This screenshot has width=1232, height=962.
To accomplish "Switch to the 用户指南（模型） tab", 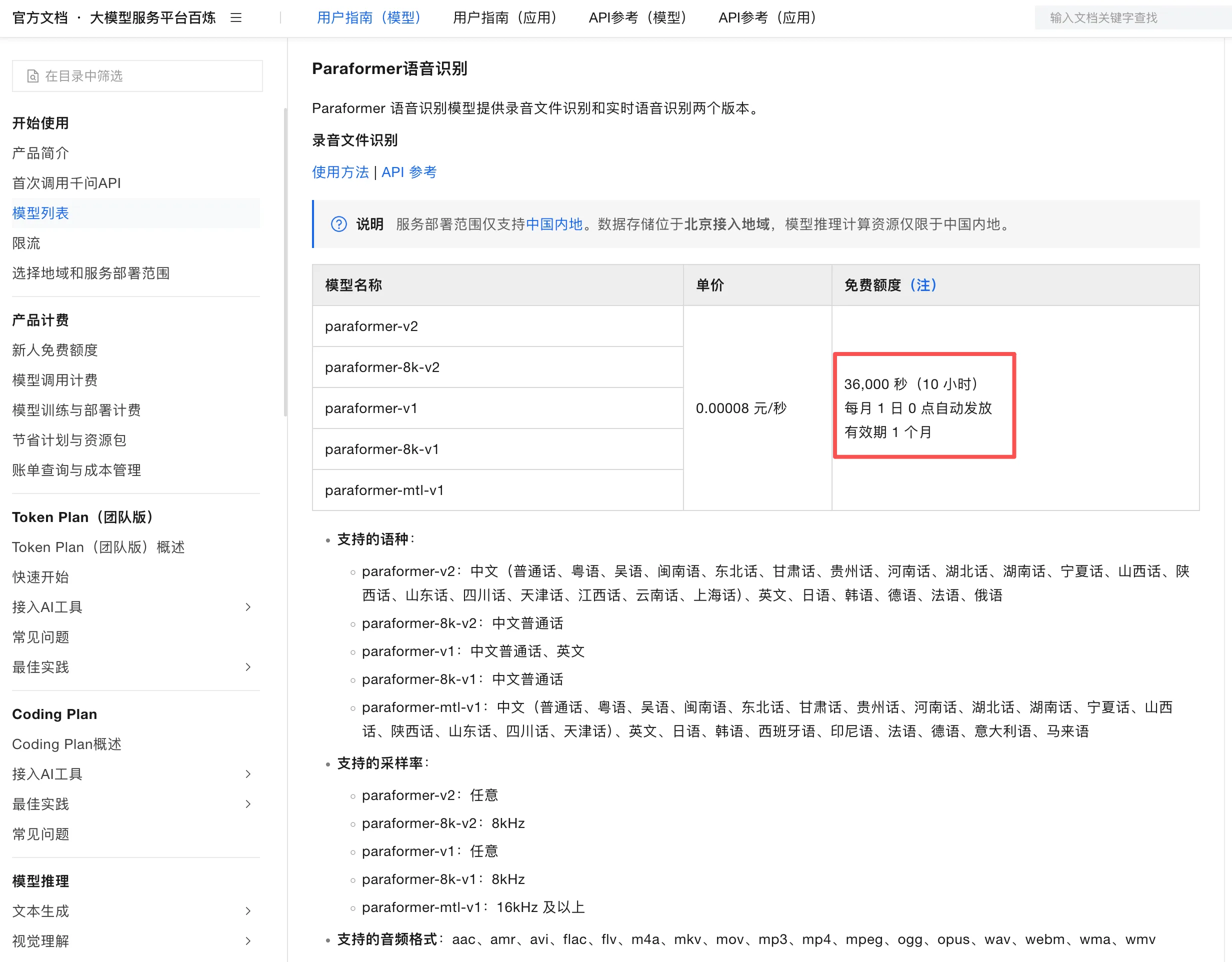I will tap(369, 18).
